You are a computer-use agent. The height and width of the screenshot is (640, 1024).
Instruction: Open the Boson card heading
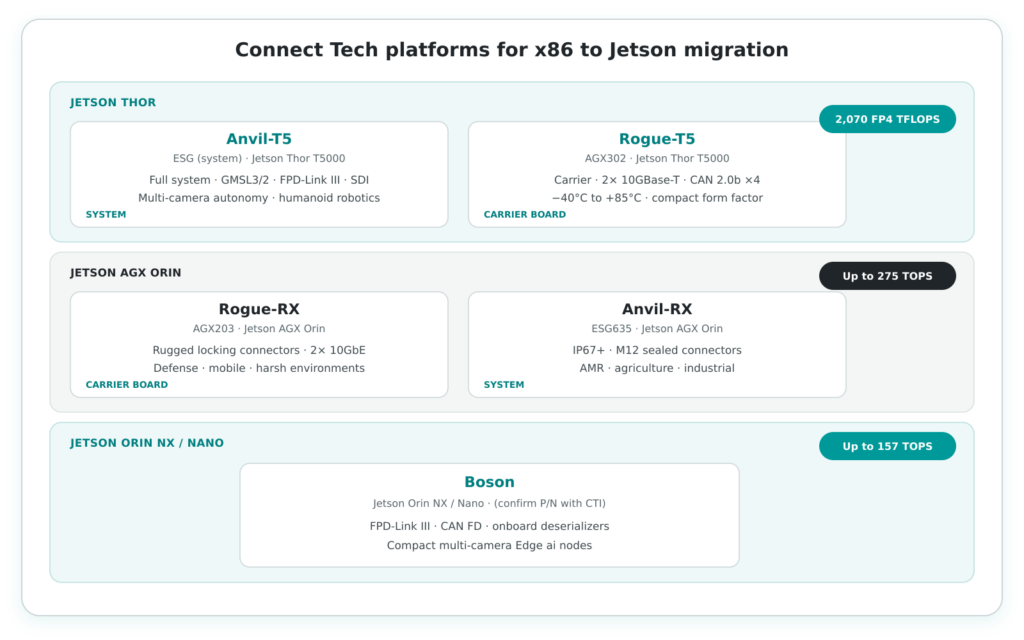(x=489, y=482)
